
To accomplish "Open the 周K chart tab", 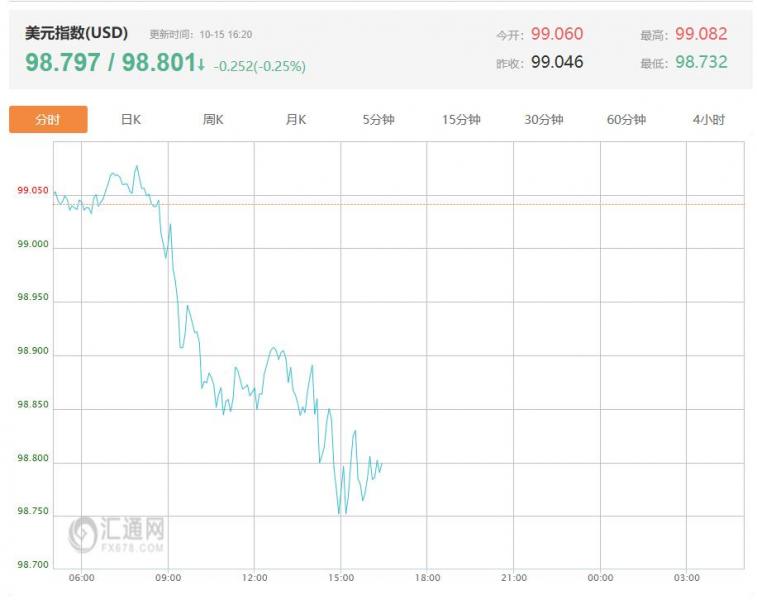I will click(x=213, y=120).
